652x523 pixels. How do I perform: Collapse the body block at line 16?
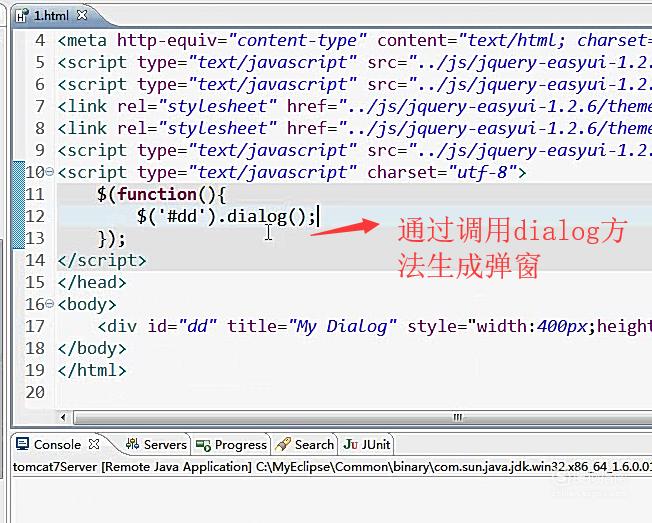point(49,304)
